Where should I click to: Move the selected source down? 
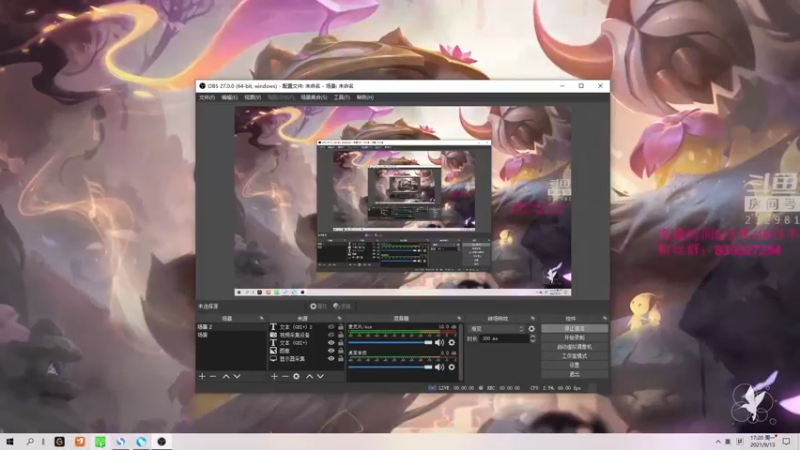[320, 377]
